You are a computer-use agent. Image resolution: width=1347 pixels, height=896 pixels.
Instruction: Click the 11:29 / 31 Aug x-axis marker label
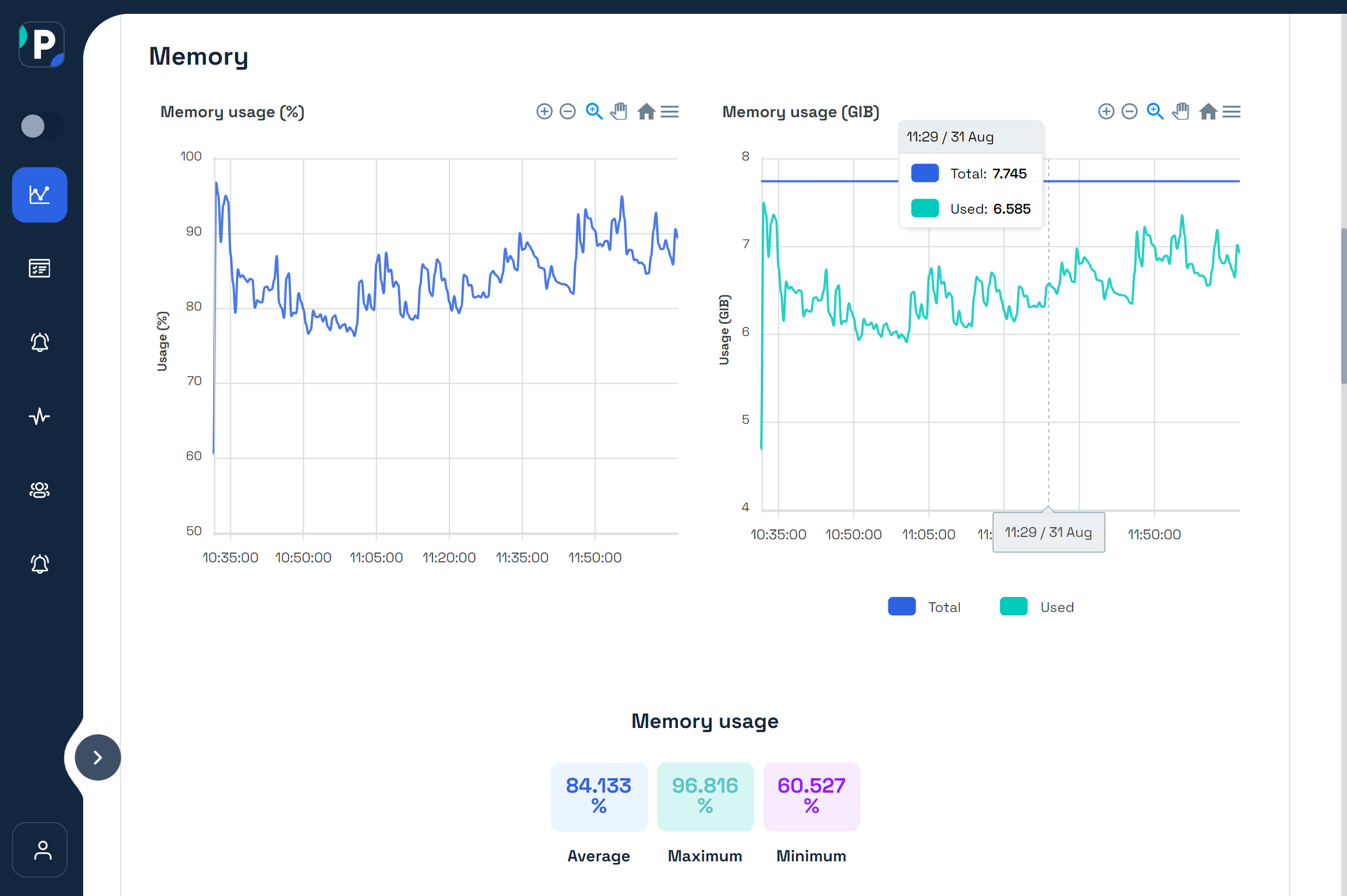[1048, 532]
